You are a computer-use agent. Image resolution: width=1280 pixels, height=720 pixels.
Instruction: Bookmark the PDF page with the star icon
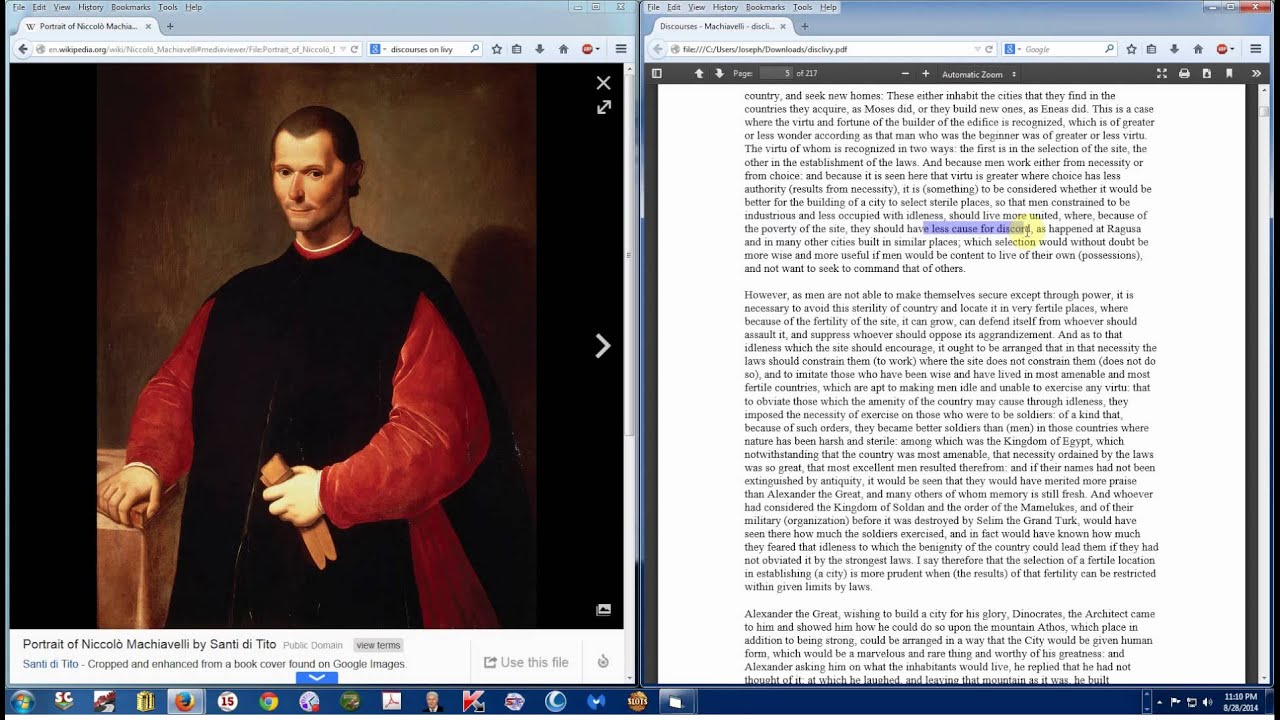coord(1131,48)
